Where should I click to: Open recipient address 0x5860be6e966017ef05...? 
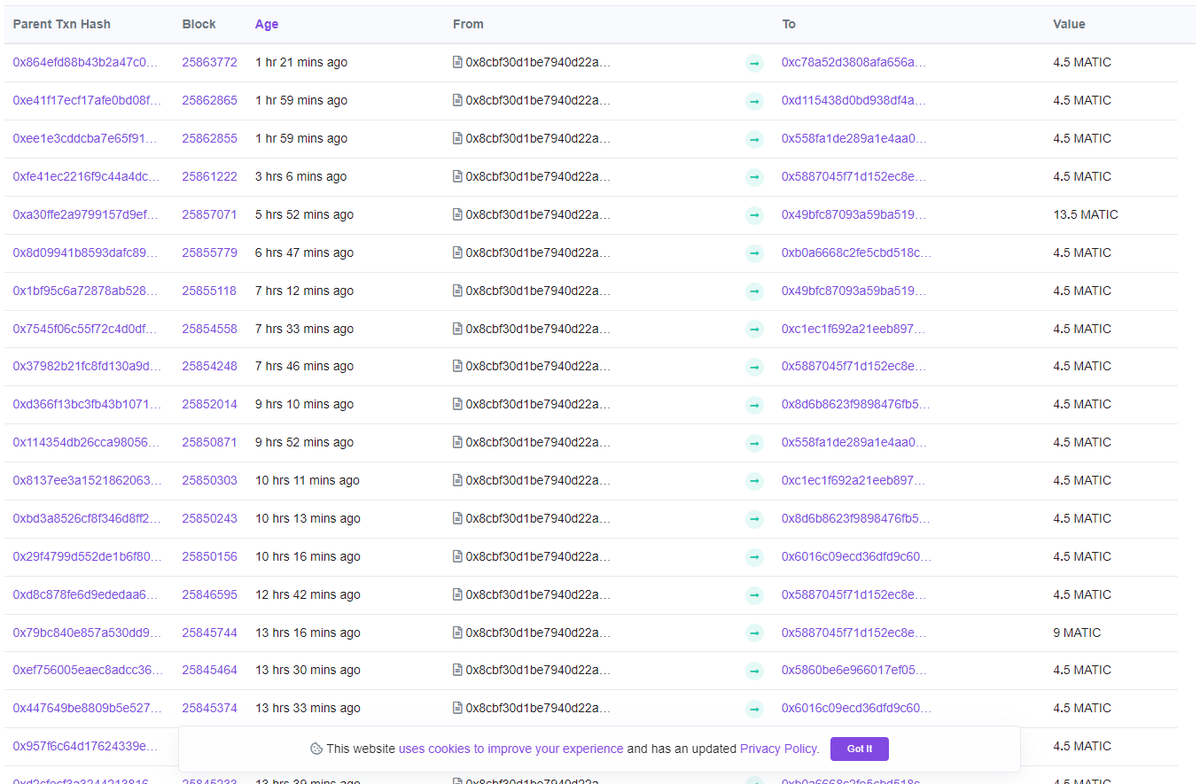point(854,670)
